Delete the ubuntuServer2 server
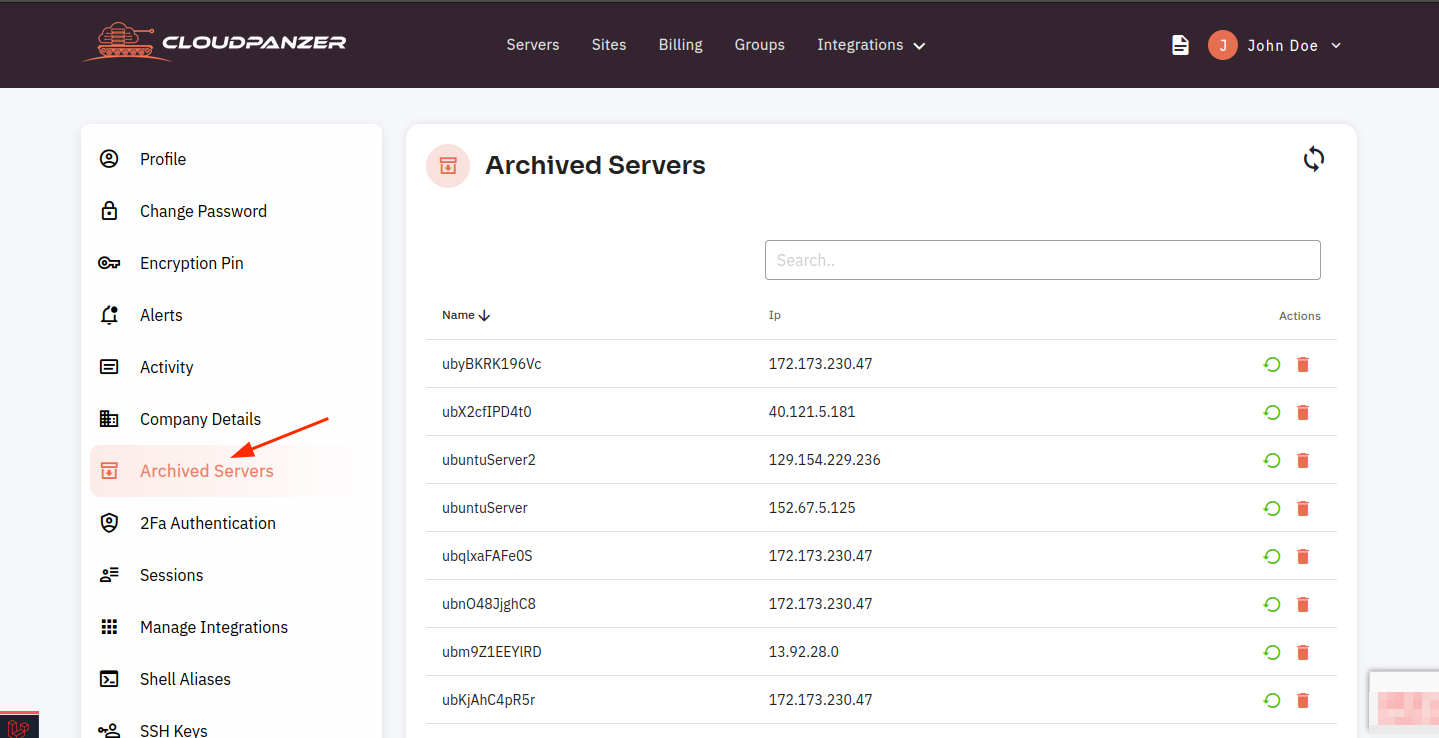 pos(1303,460)
